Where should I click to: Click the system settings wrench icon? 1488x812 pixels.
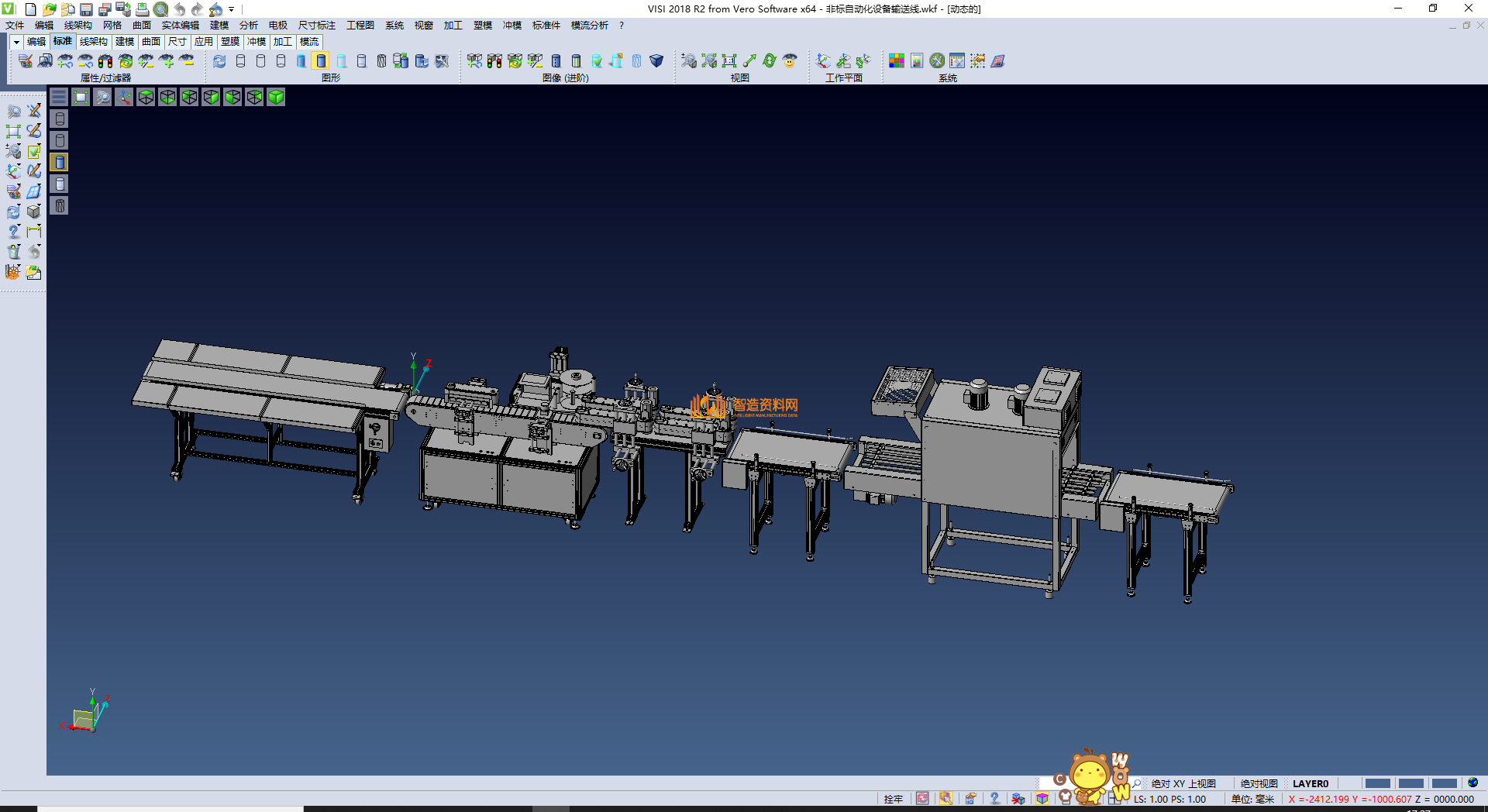pos(937,61)
